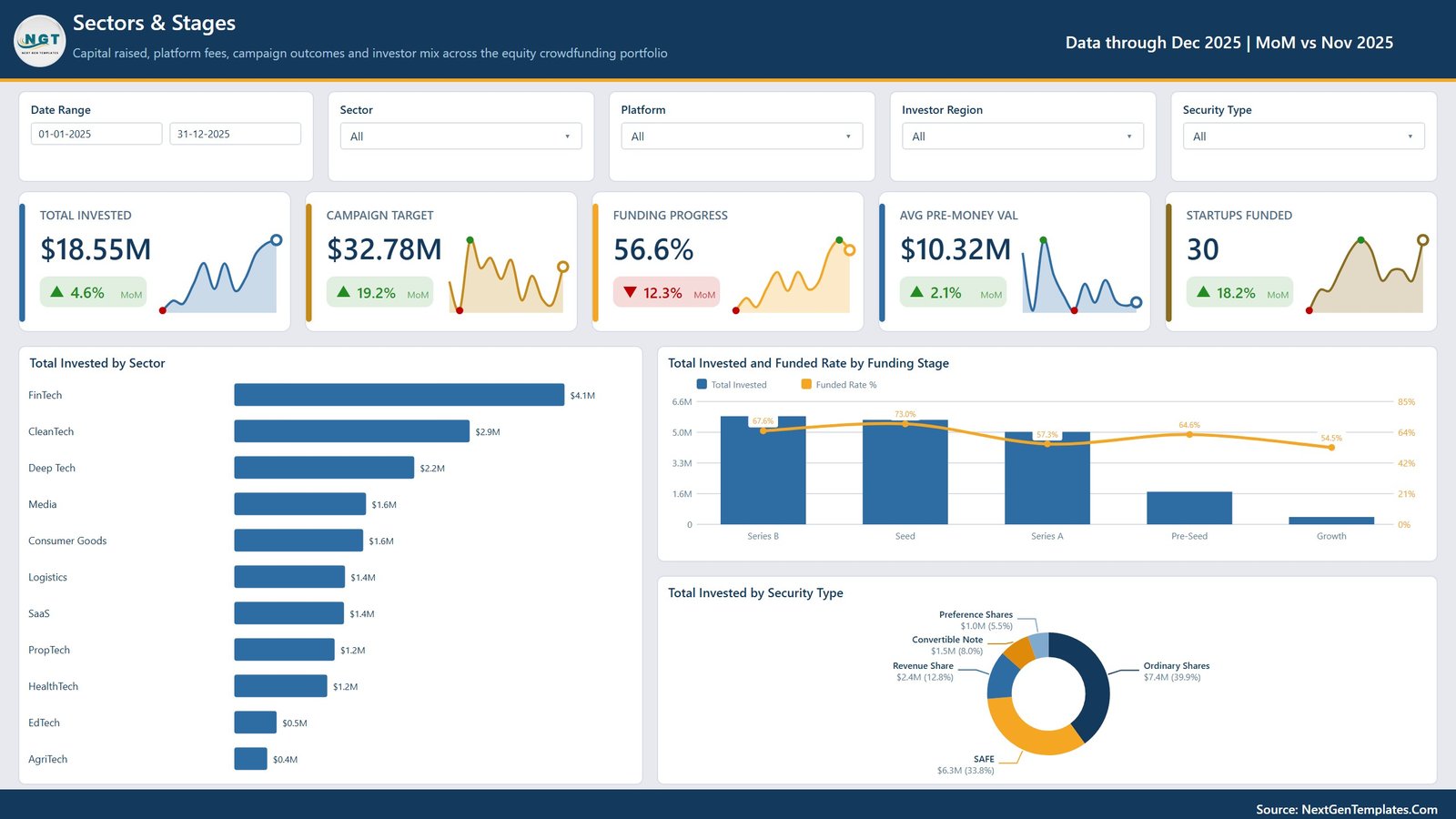Click the start date field 01-01-2025
This screenshot has width=1456, height=819.
click(96, 134)
